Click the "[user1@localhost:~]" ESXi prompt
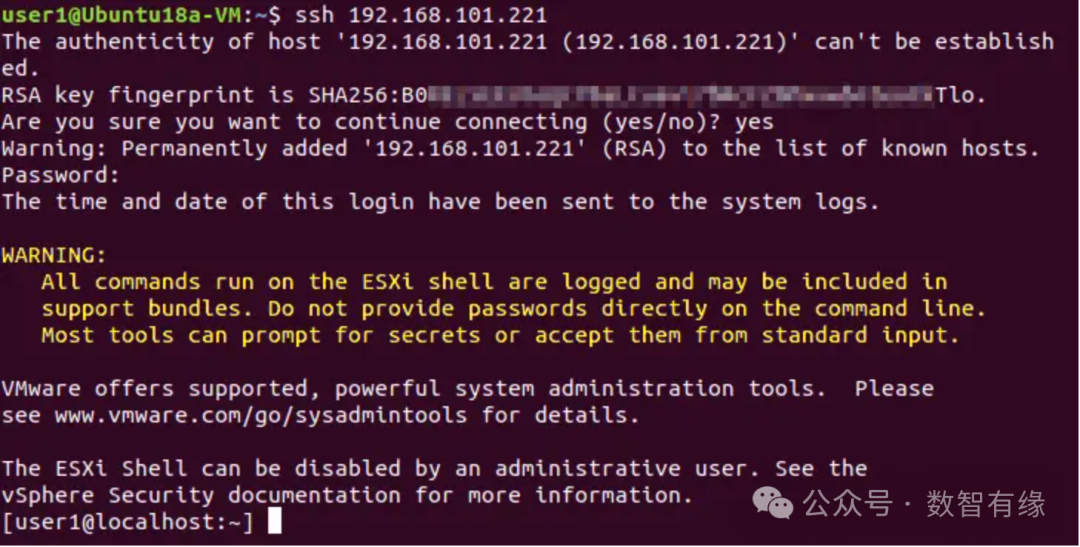The width and height of the screenshot is (1080, 547). pyautogui.click(x=128, y=522)
